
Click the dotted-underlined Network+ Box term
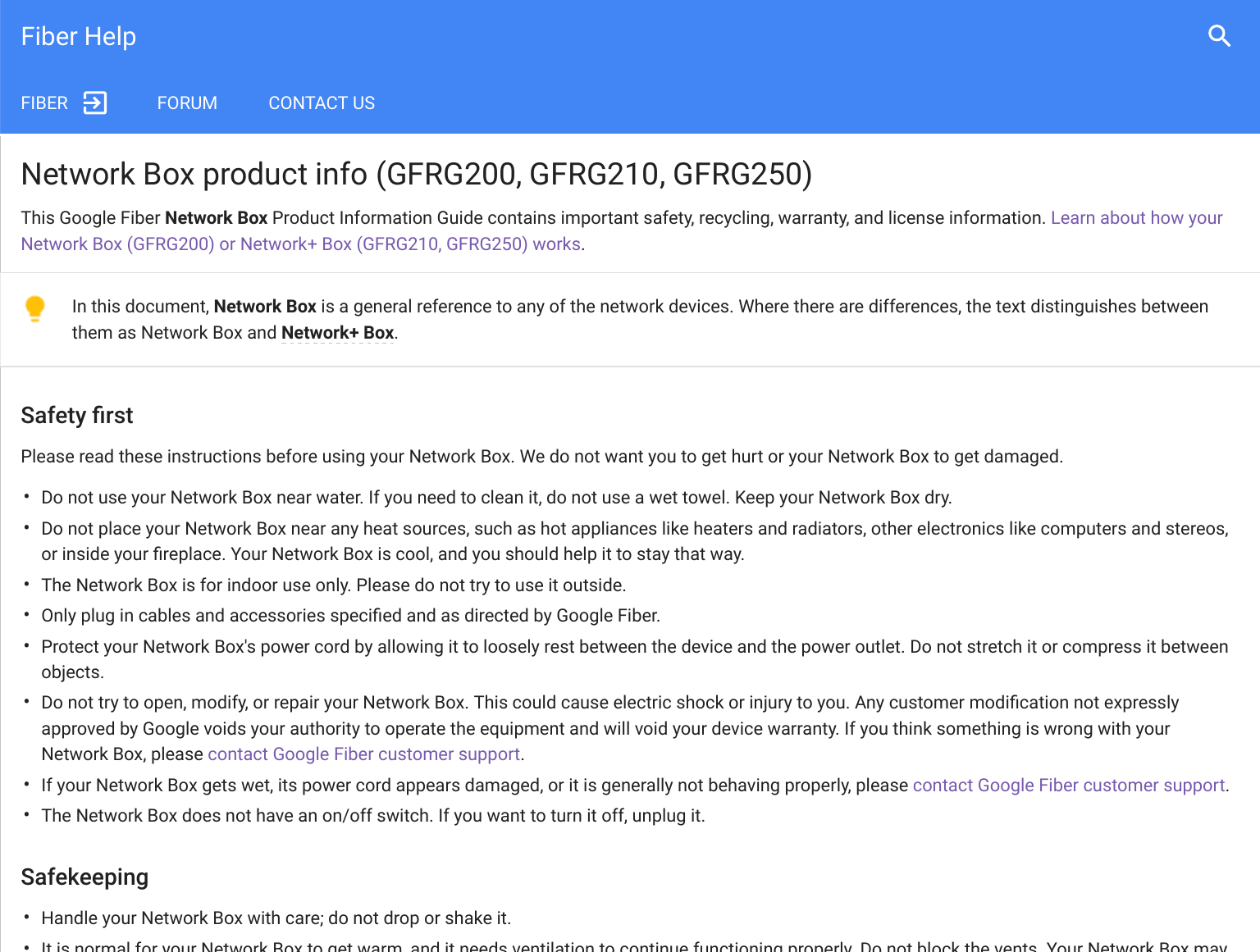(338, 333)
